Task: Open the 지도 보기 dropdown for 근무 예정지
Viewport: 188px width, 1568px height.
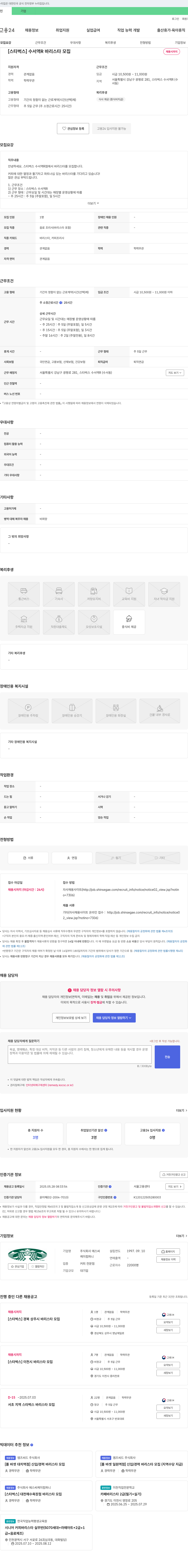Action: pyautogui.click(x=175, y=373)
